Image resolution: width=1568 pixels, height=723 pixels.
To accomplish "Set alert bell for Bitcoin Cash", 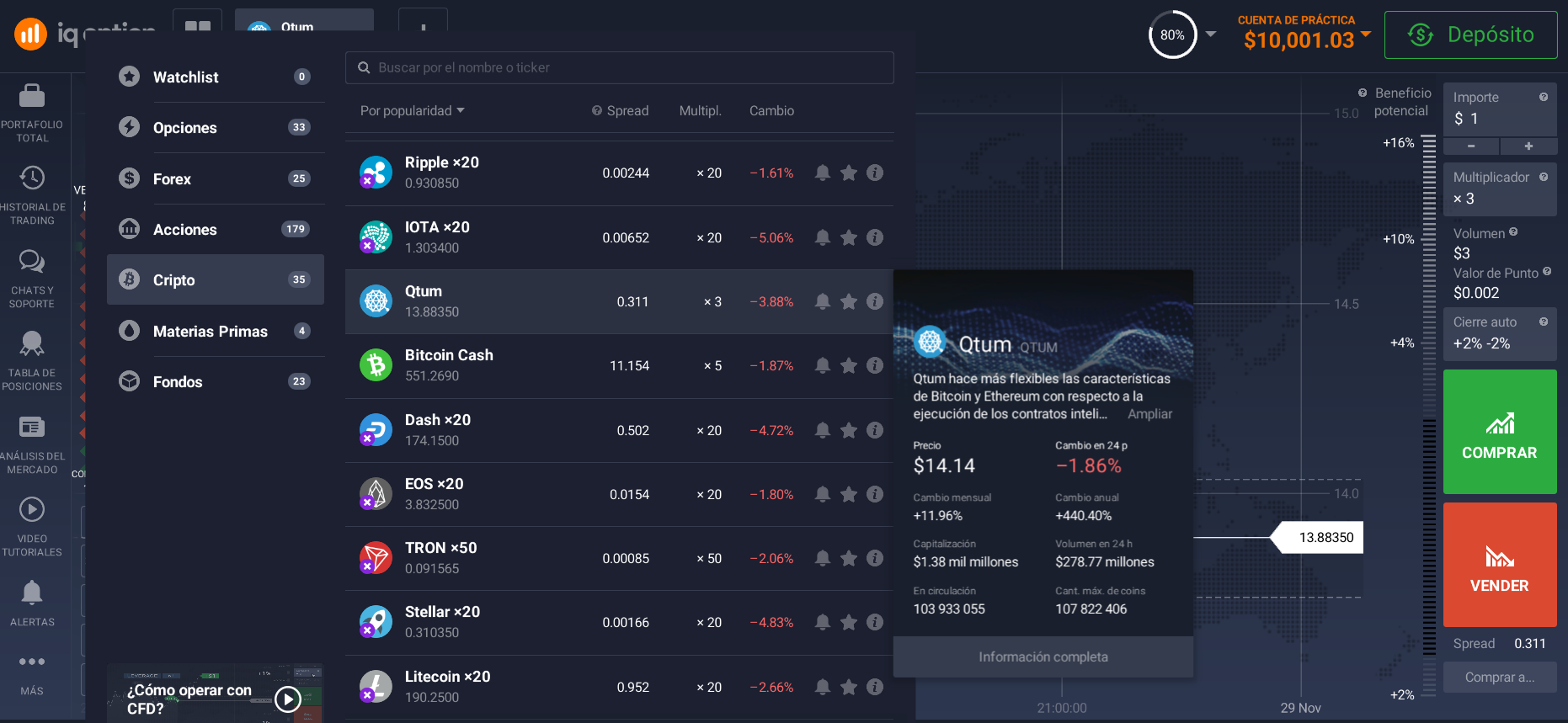I will [x=823, y=365].
